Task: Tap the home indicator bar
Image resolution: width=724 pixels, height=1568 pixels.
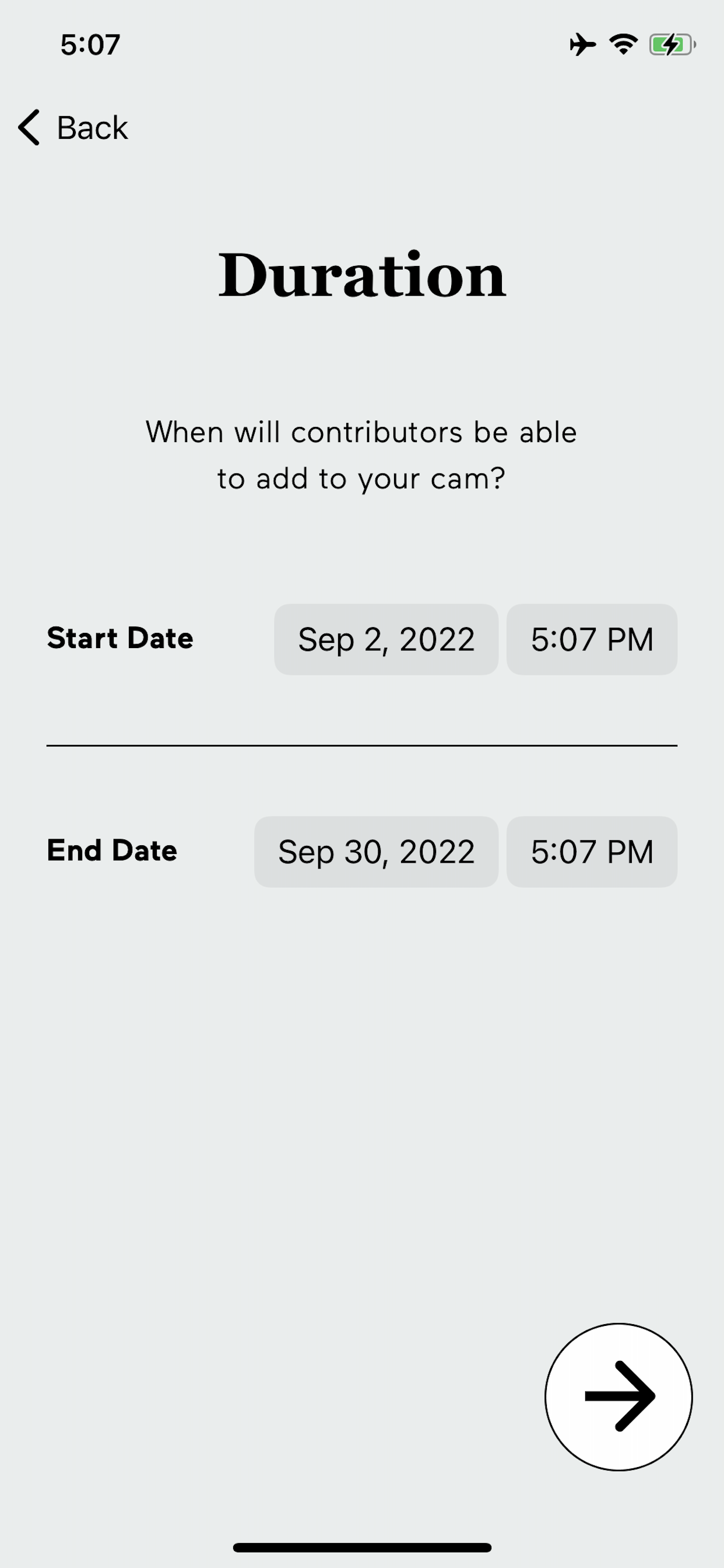Action: [362, 1548]
